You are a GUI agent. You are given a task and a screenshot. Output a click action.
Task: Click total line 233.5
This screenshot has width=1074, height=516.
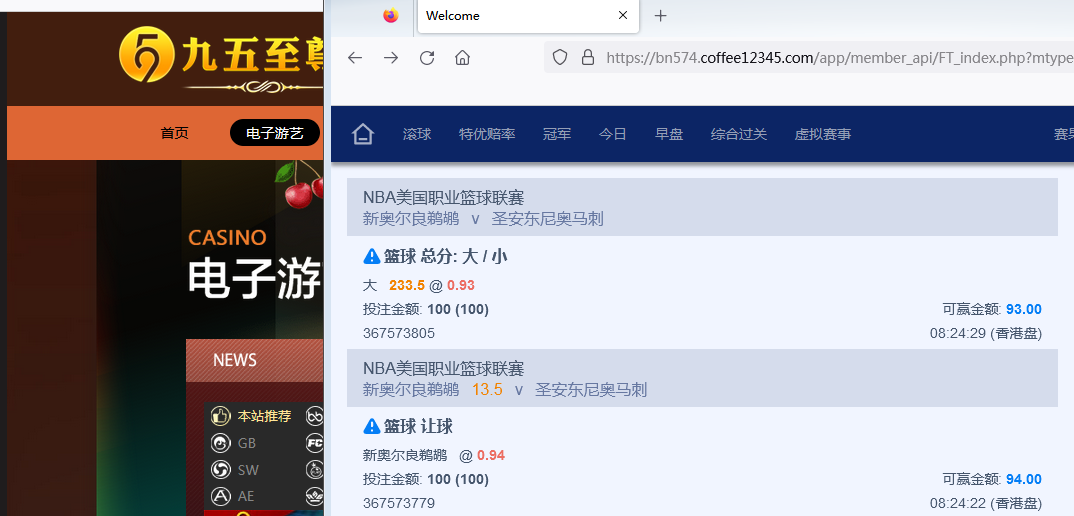pos(407,286)
